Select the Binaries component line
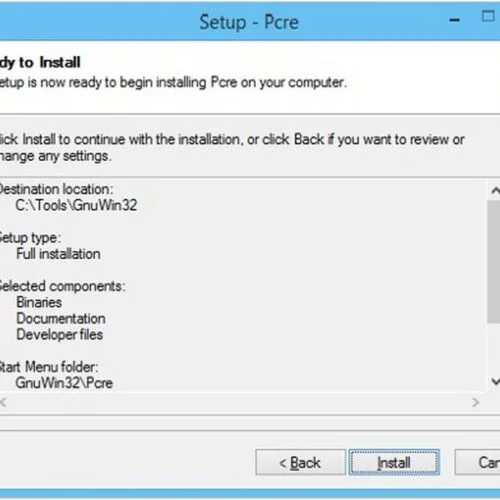The image size is (500, 500). pos(39,302)
